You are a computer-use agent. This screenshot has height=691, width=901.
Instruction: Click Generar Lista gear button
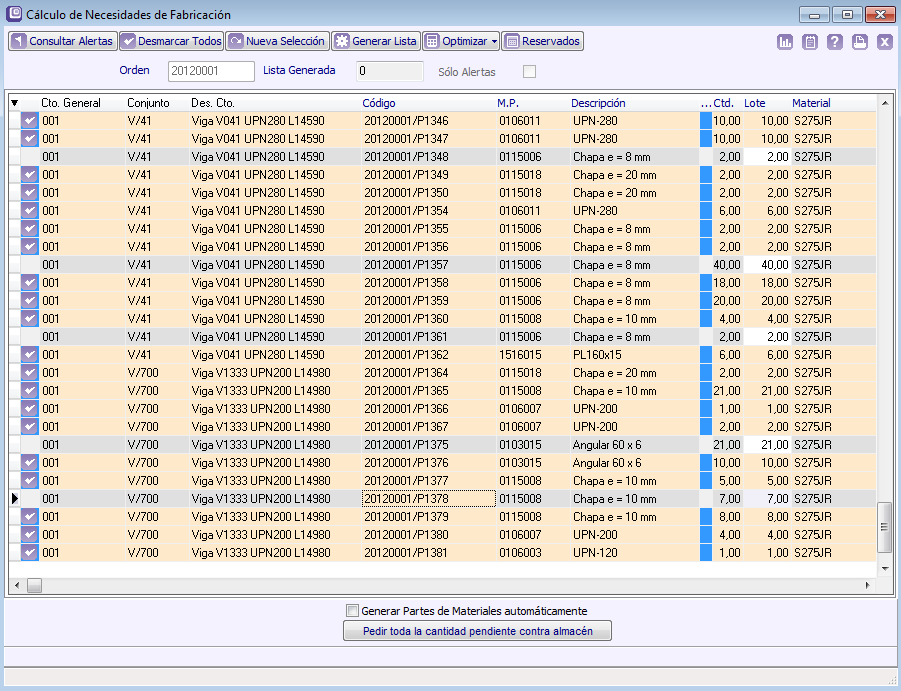[375, 41]
